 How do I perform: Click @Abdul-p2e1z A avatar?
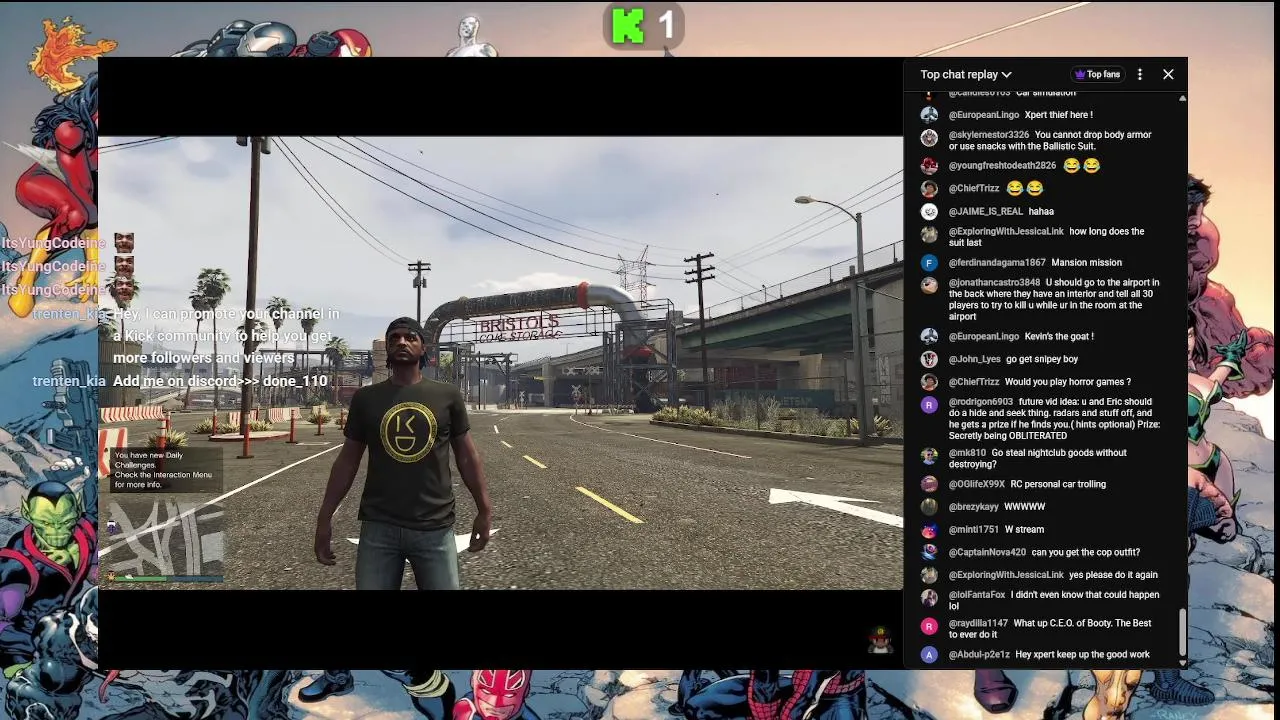coord(929,655)
